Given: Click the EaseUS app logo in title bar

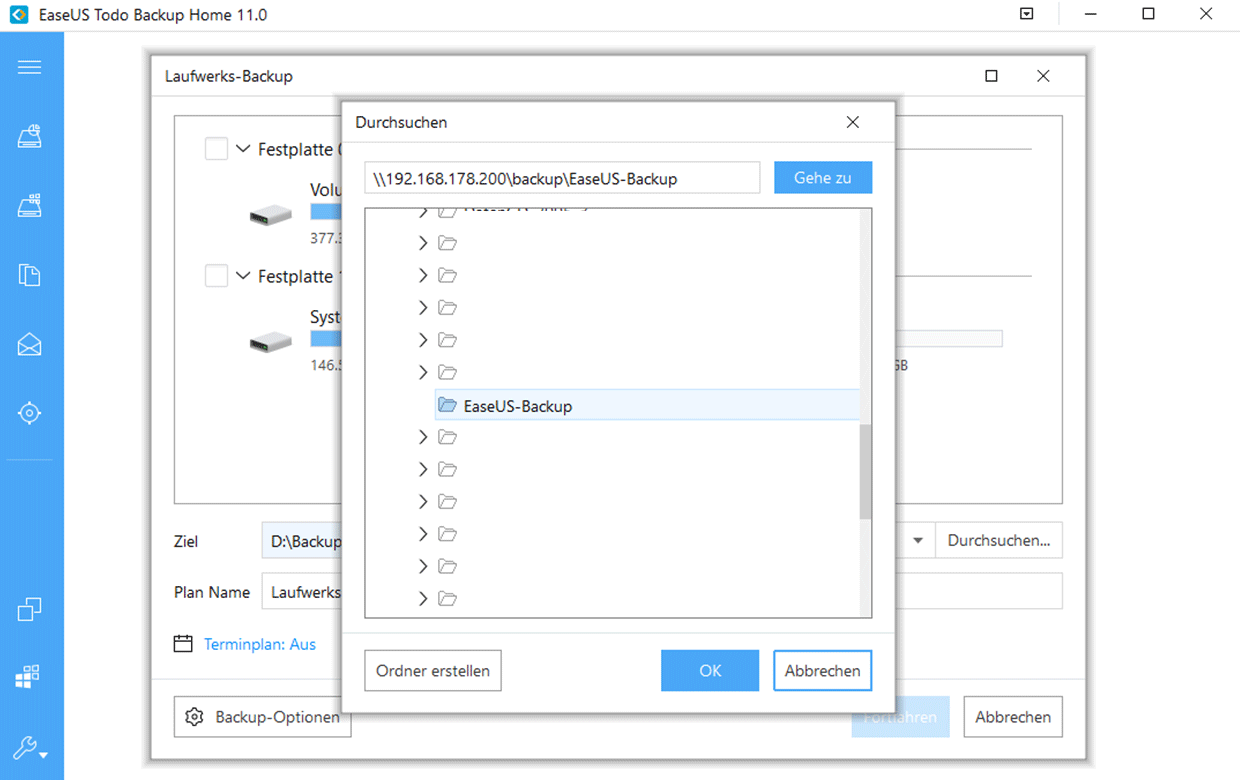Looking at the screenshot, I should pos(17,15).
